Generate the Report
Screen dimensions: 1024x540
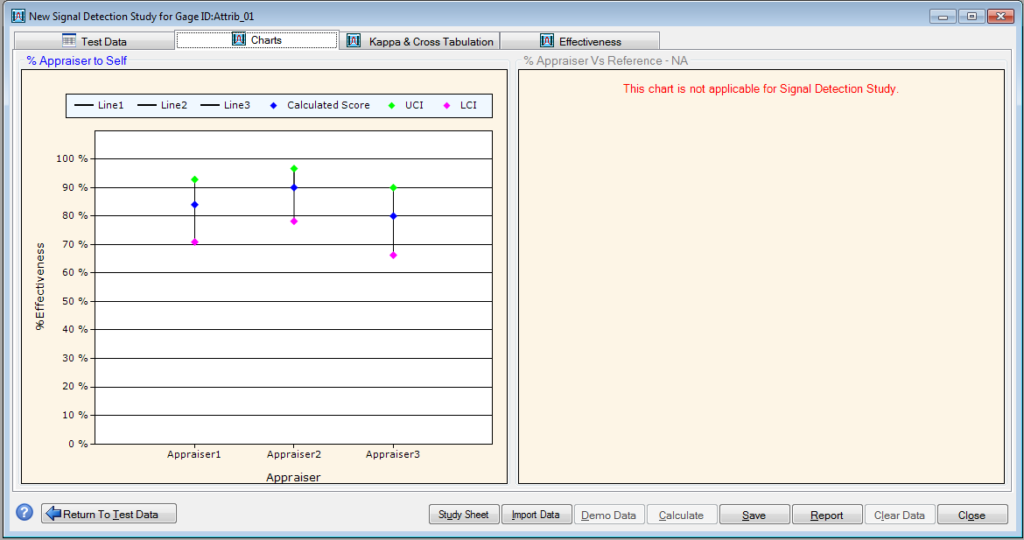tap(827, 515)
